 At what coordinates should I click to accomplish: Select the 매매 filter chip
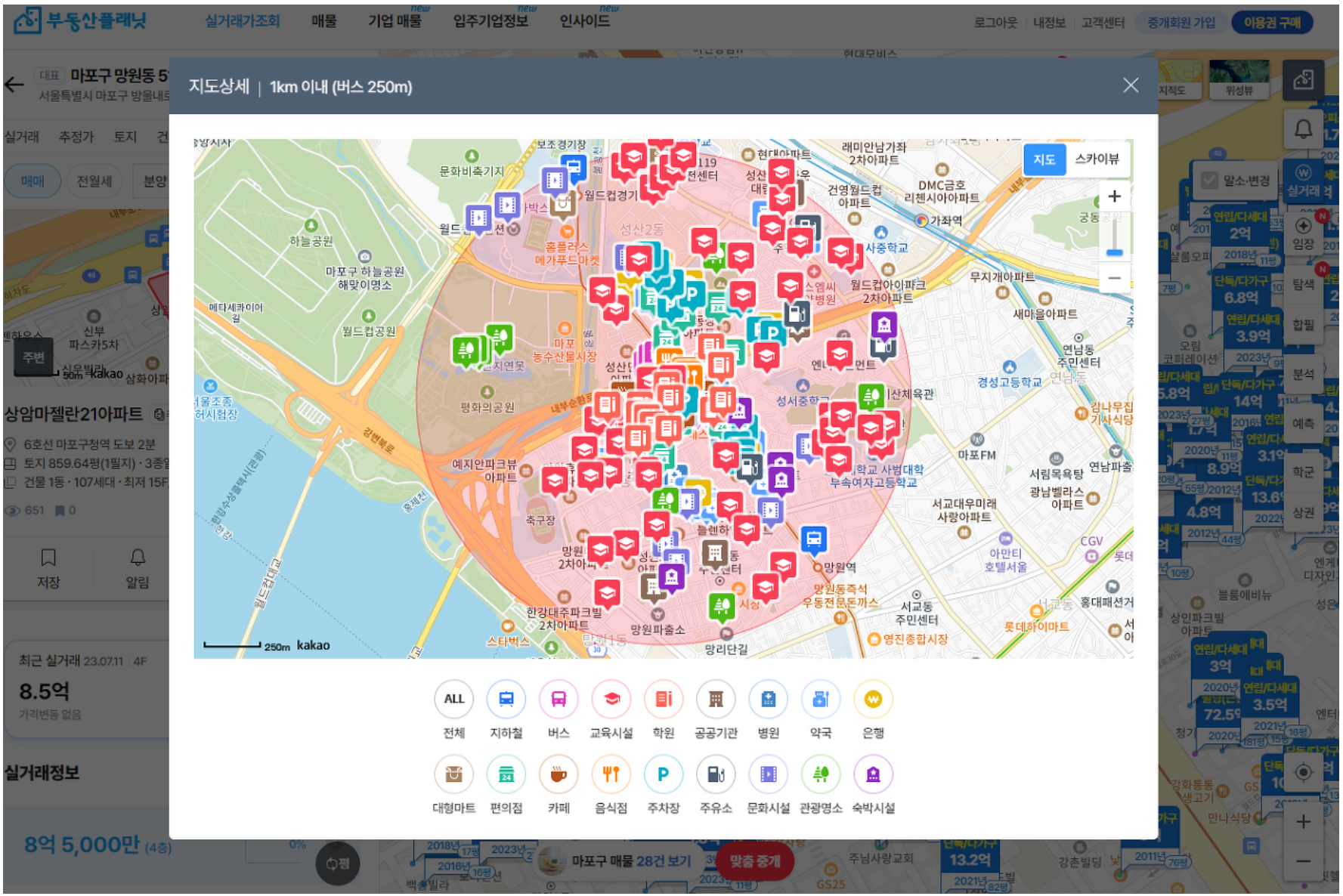tap(32, 181)
